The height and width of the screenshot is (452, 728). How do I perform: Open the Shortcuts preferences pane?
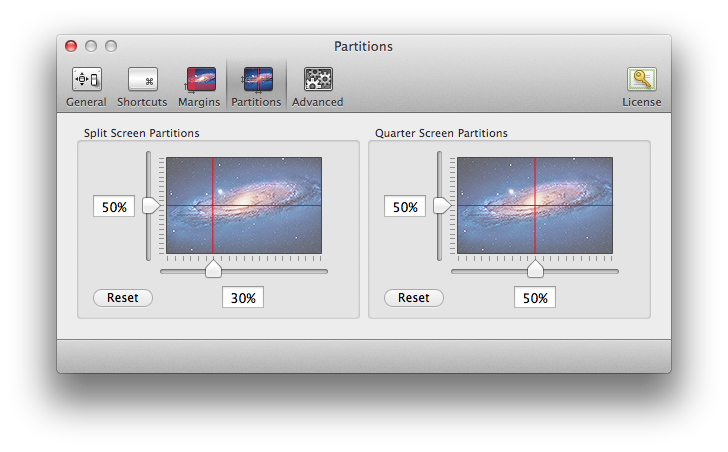click(142, 86)
